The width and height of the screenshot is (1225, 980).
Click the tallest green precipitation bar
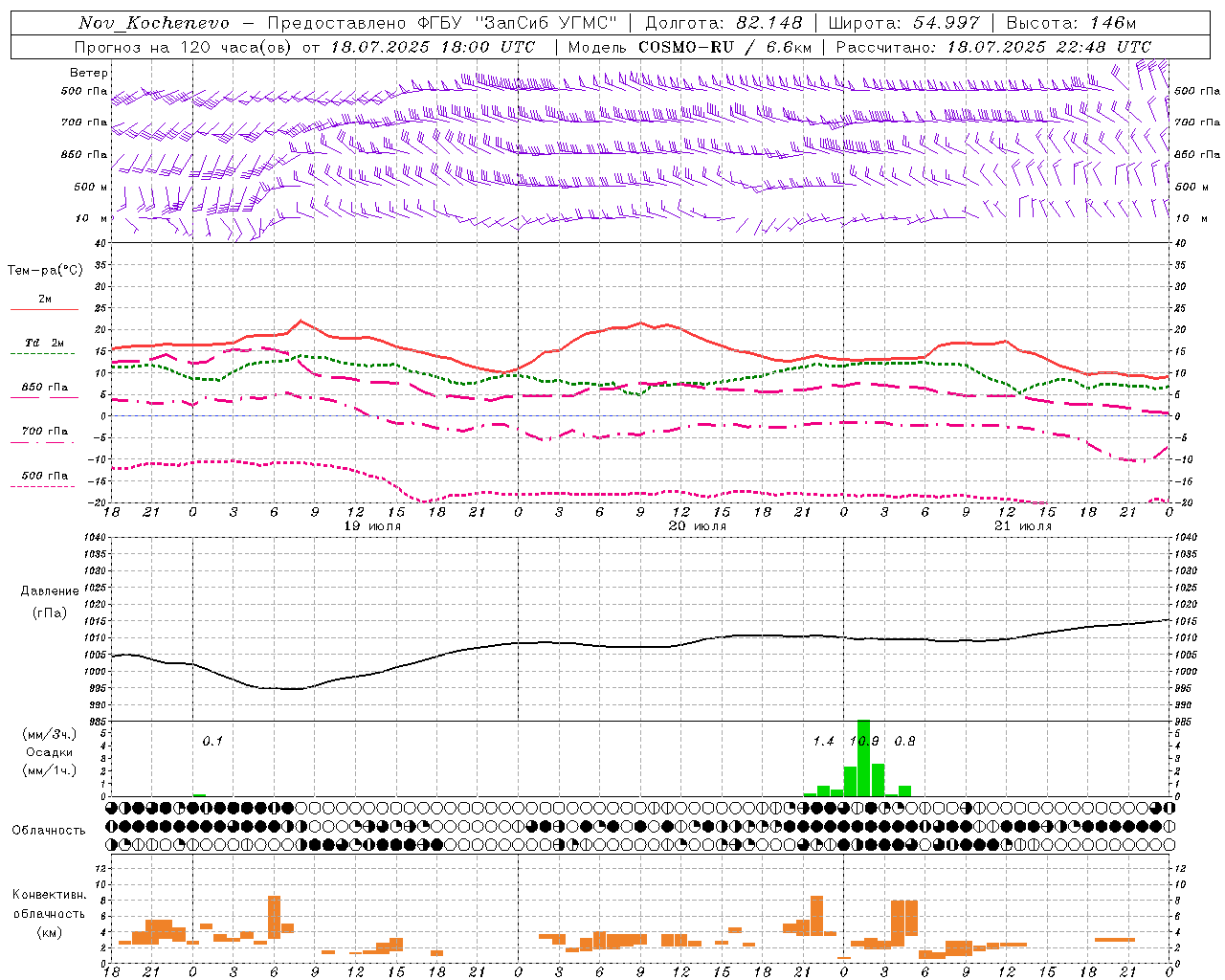pos(863,758)
